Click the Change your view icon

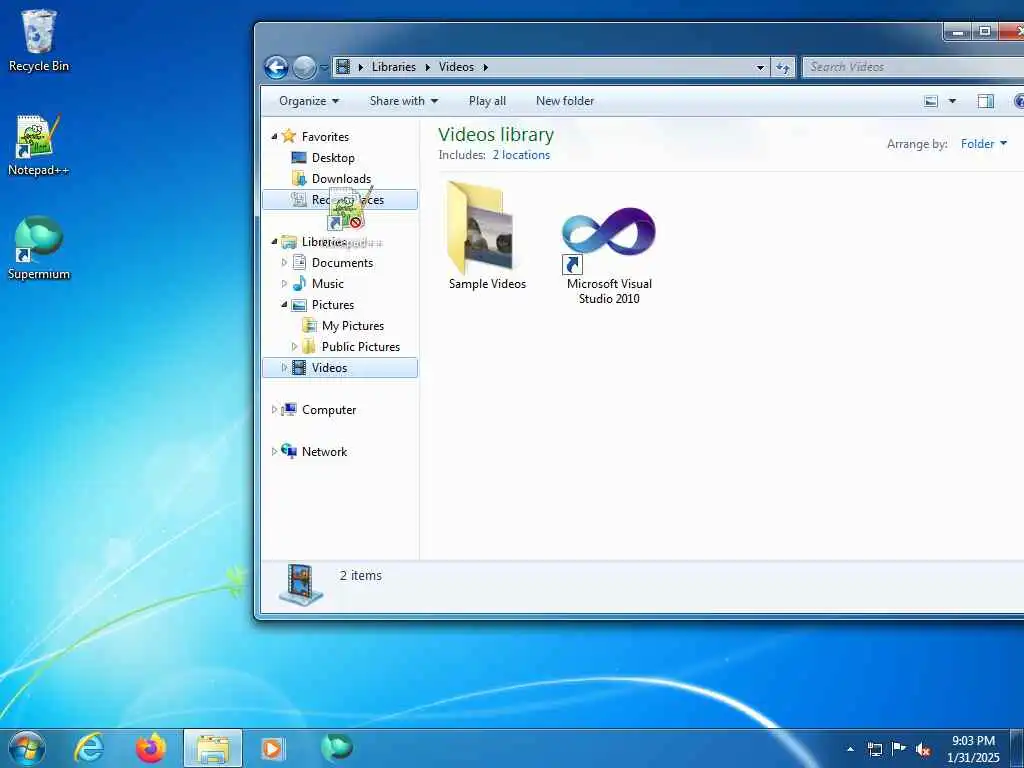click(x=931, y=101)
